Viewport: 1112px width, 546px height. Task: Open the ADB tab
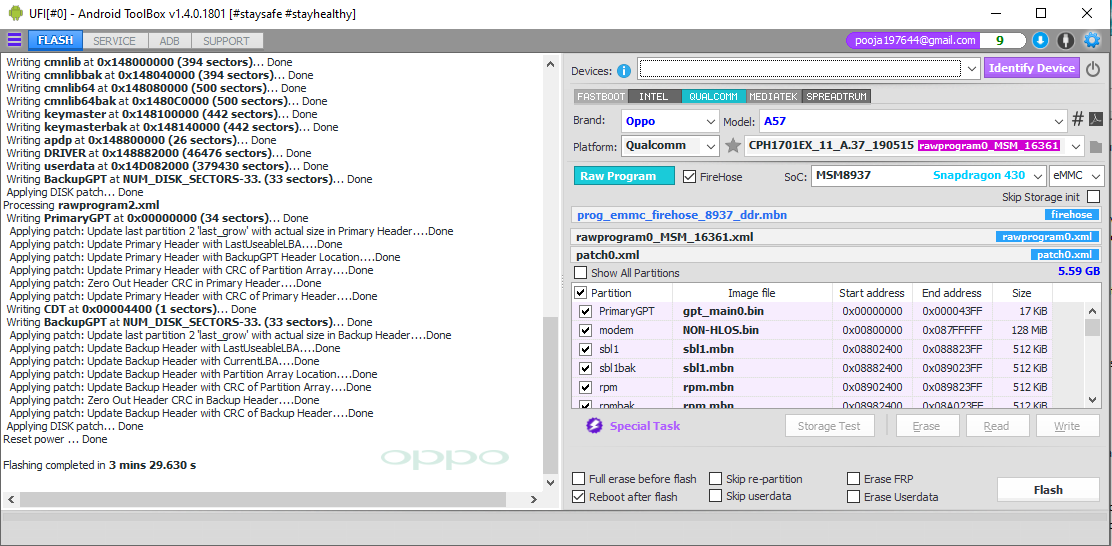pos(169,41)
